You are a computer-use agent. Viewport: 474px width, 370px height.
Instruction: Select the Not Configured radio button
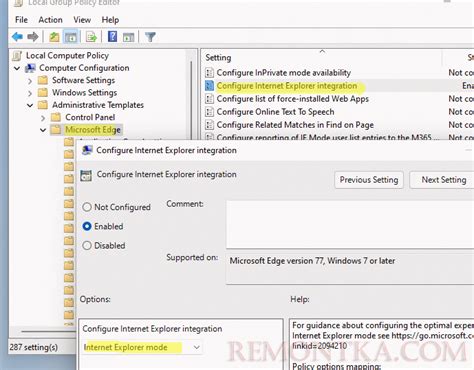(x=87, y=207)
